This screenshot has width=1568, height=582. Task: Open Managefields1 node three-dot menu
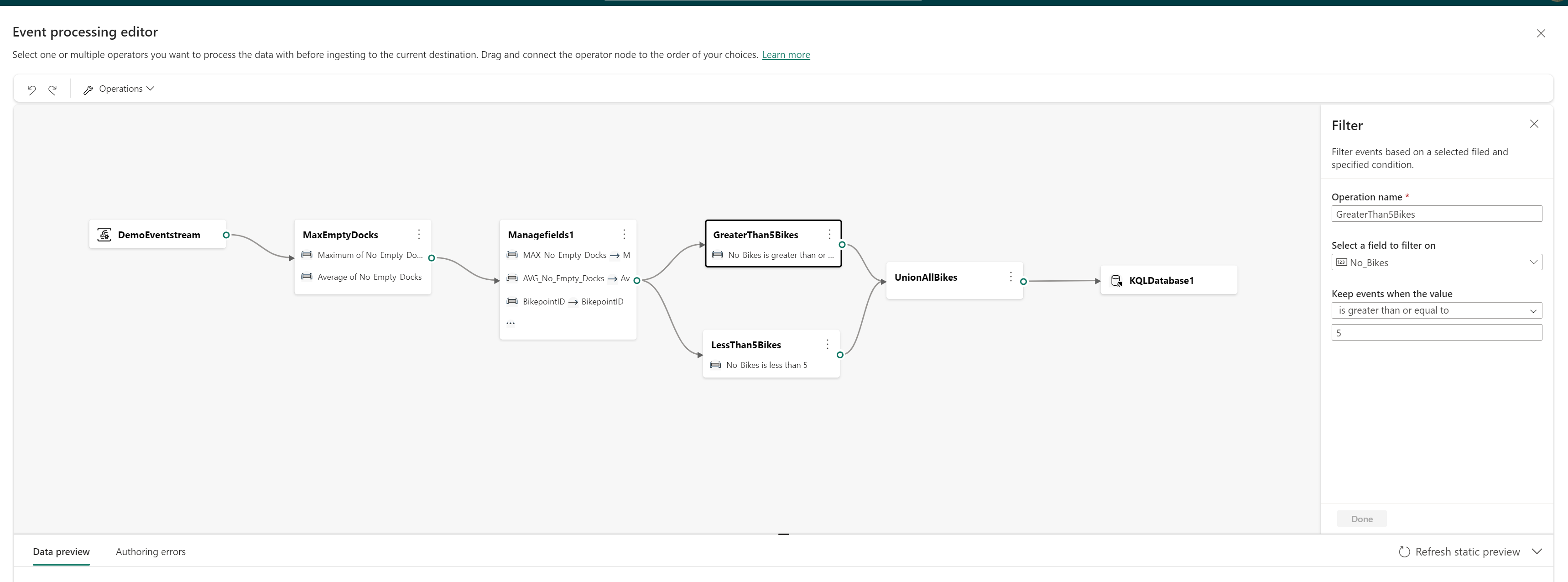point(624,234)
